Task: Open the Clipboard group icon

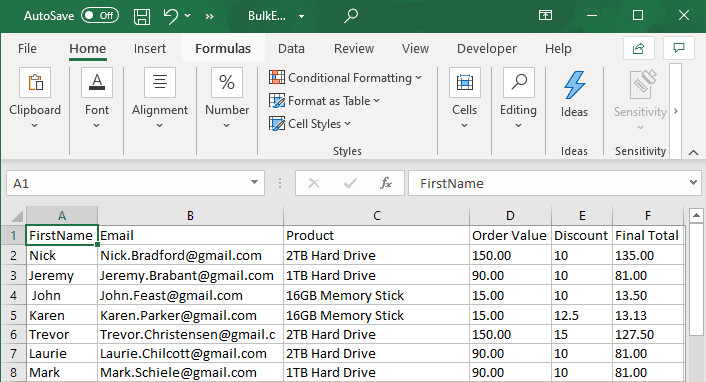Action: pyautogui.click(x=35, y=82)
